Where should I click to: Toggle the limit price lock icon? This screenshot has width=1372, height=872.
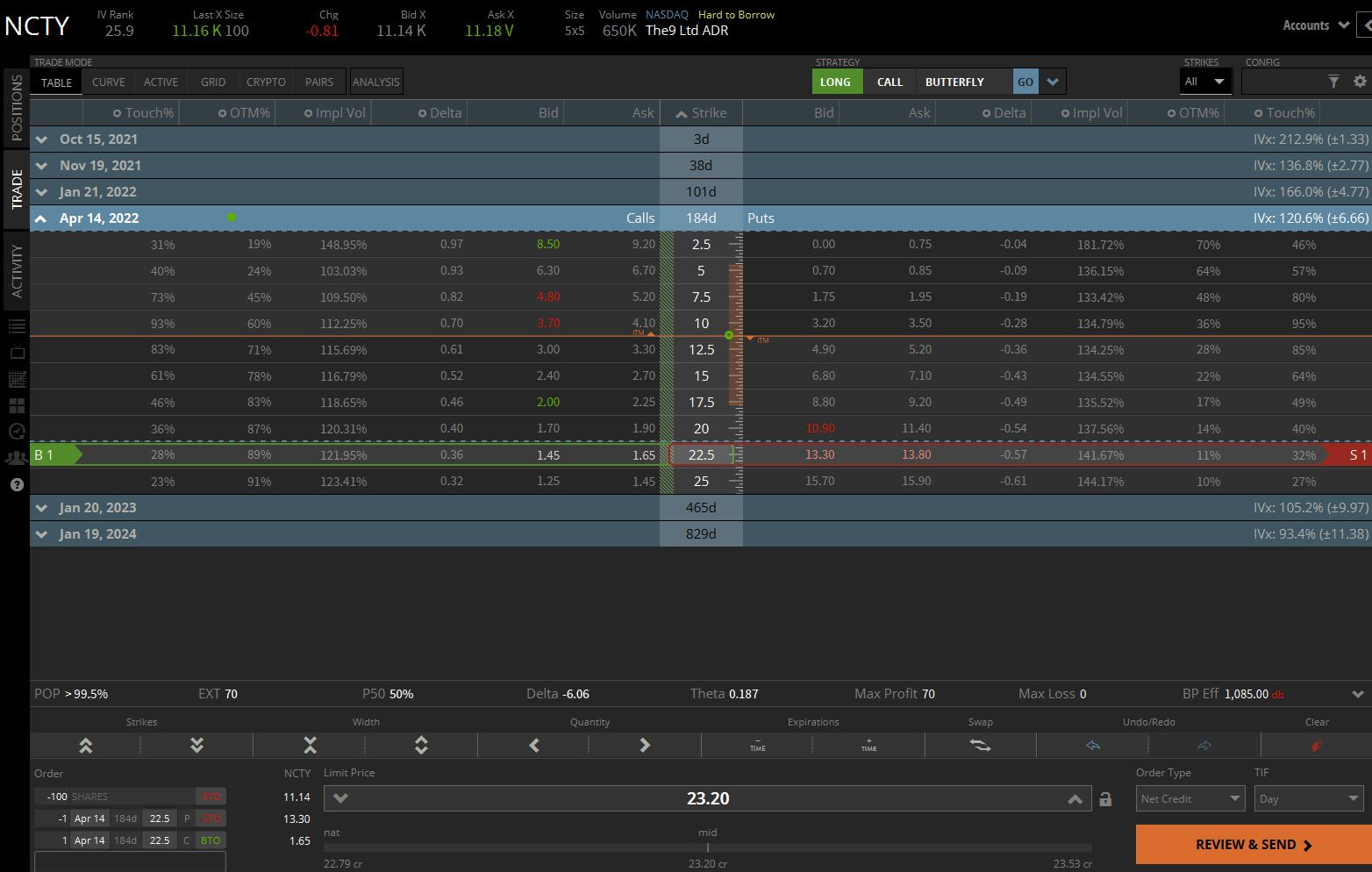point(1105,799)
